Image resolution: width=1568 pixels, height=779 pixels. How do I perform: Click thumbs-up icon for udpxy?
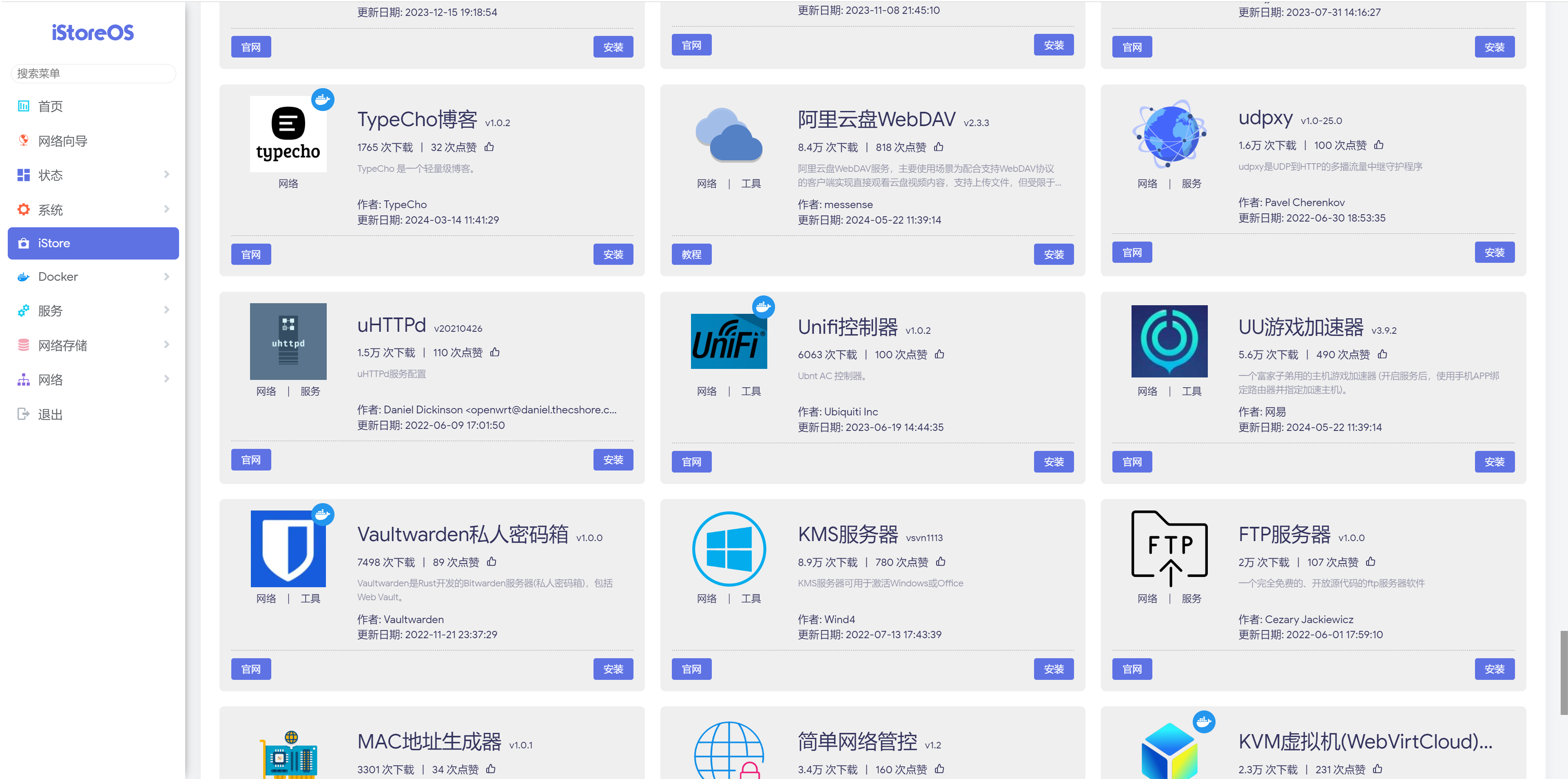[x=1379, y=145]
